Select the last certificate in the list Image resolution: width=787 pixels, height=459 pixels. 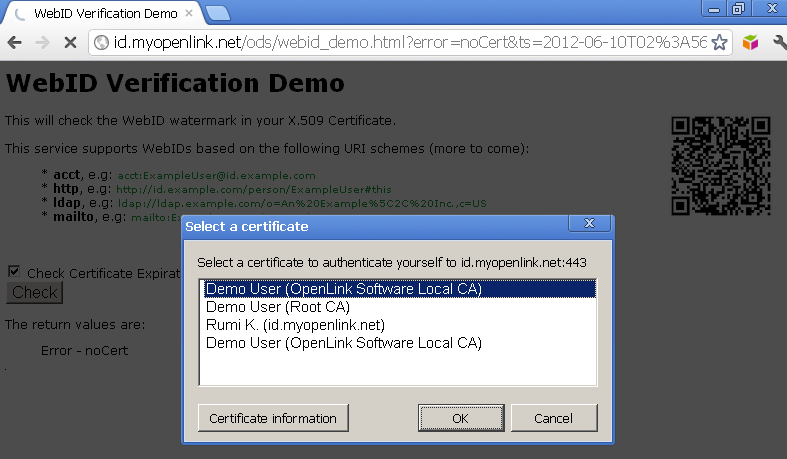[343, 343]
